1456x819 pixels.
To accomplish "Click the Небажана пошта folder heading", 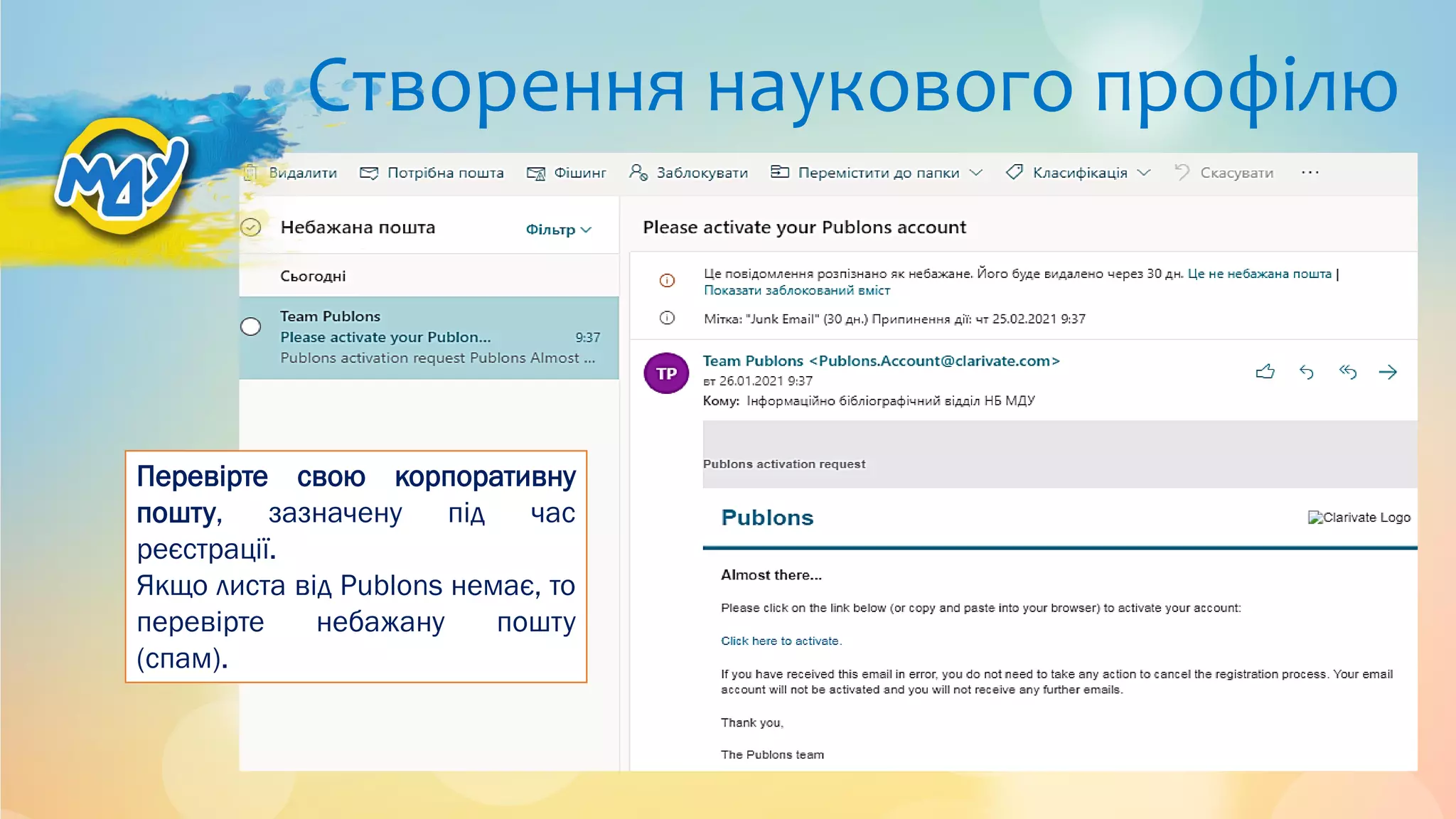I will [x=358, y=227].
